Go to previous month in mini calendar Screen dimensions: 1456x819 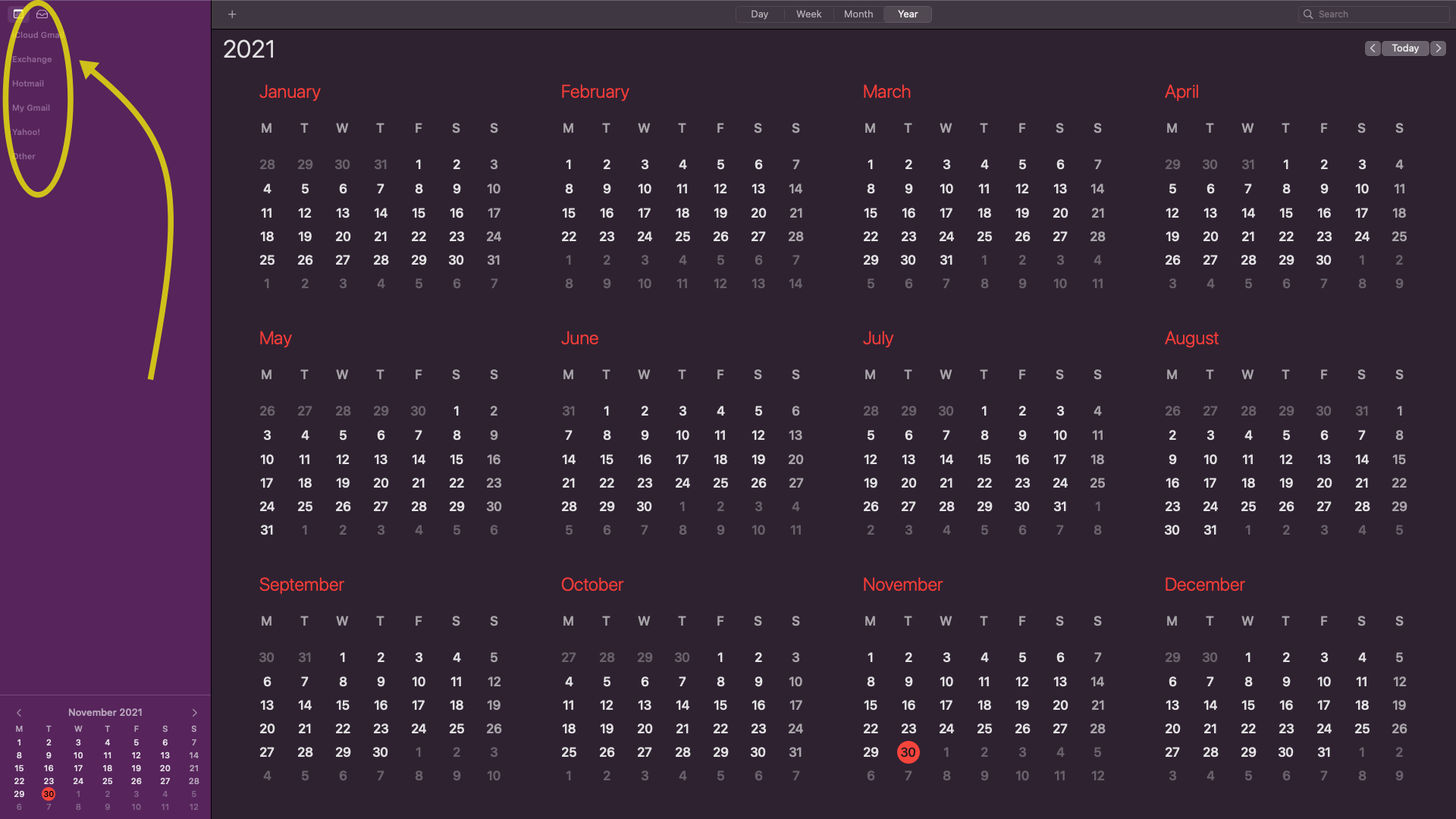pyautogui.click(x=19, y=713)
